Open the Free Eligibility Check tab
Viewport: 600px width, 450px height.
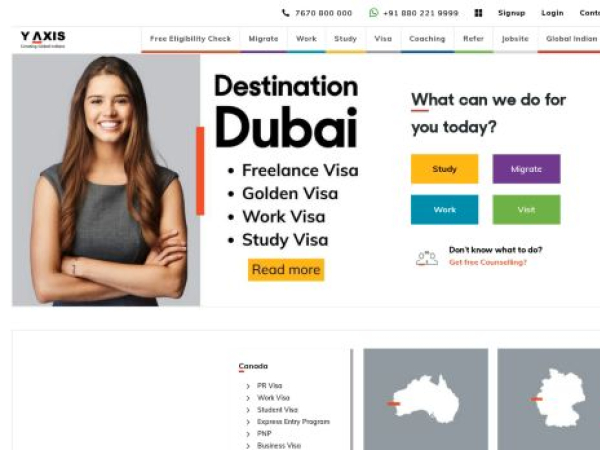[191, 39]
